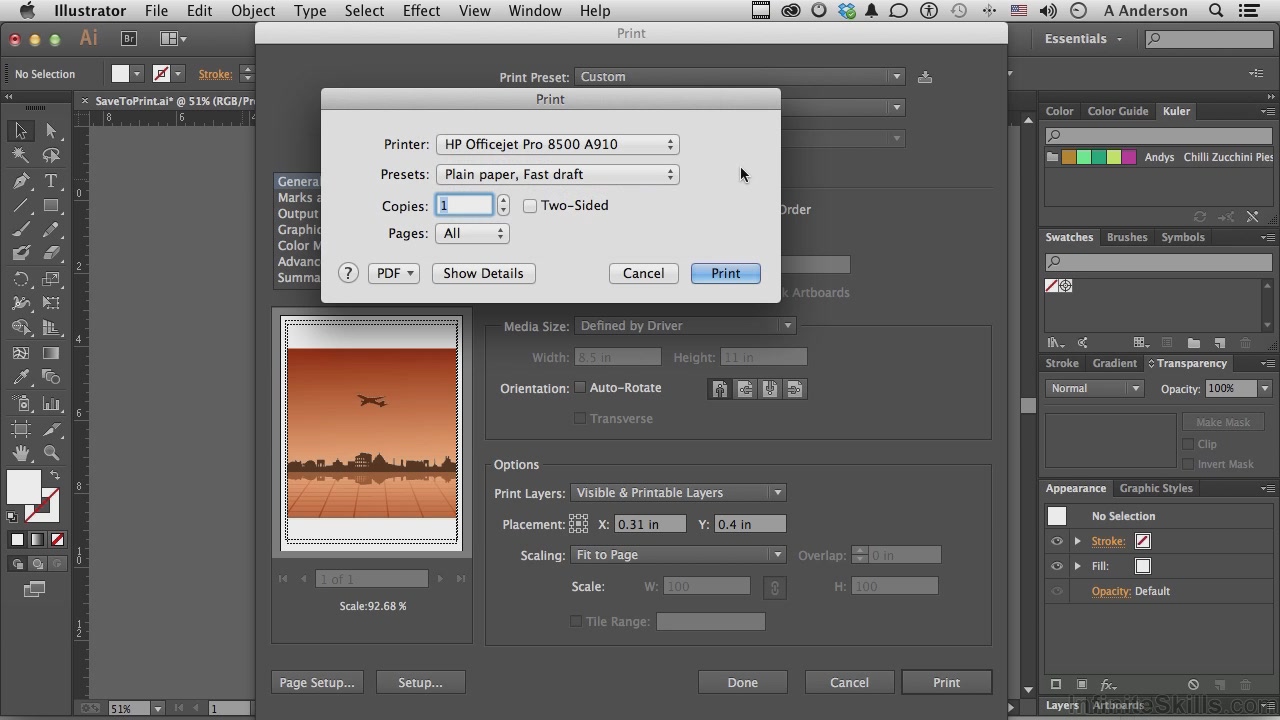Select the Shape Builder tool
The height and width of the screenshot is (720, 1280).
click(x=21, y=328)
